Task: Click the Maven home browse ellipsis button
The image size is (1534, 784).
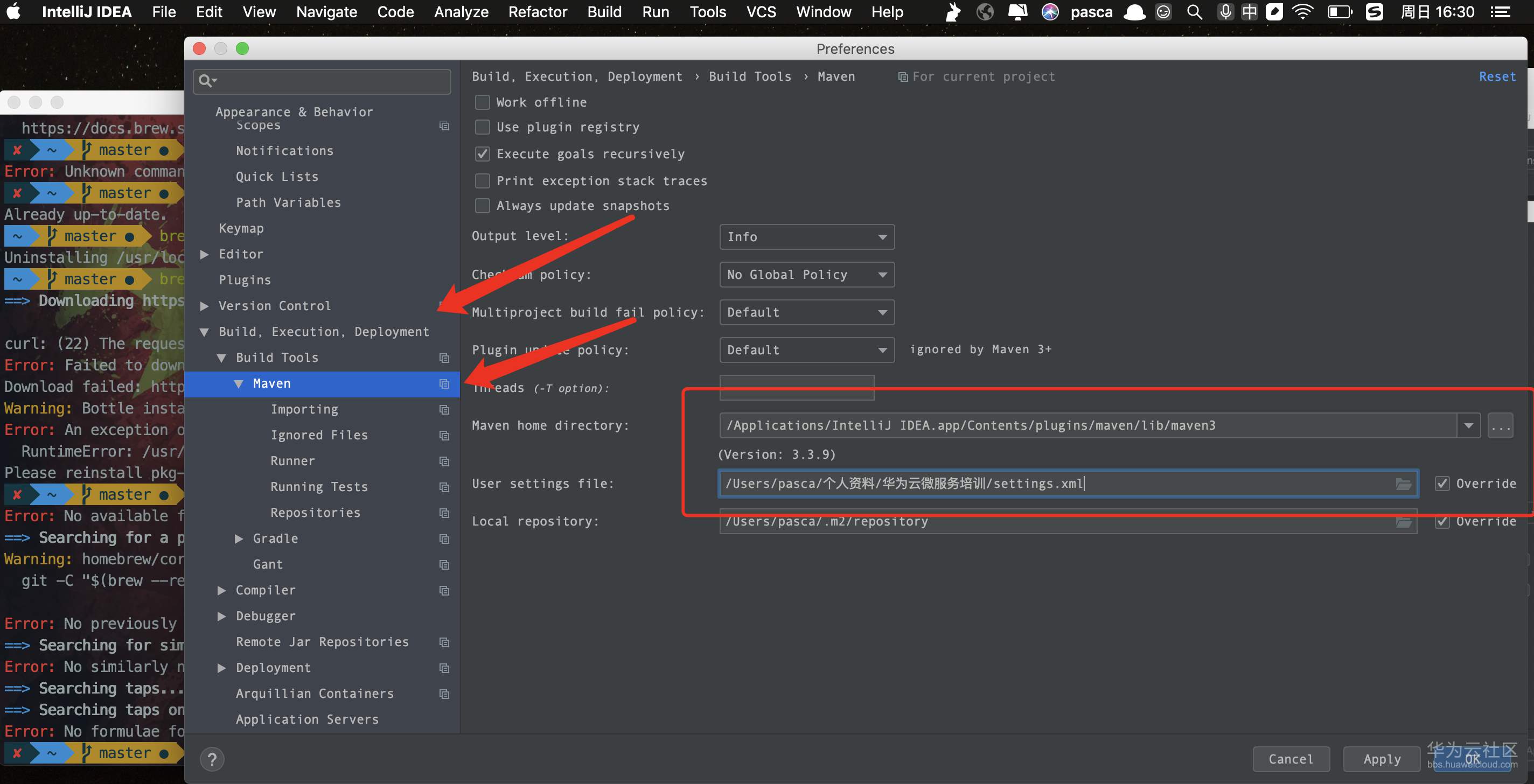Action: (x=1501, y=425)
